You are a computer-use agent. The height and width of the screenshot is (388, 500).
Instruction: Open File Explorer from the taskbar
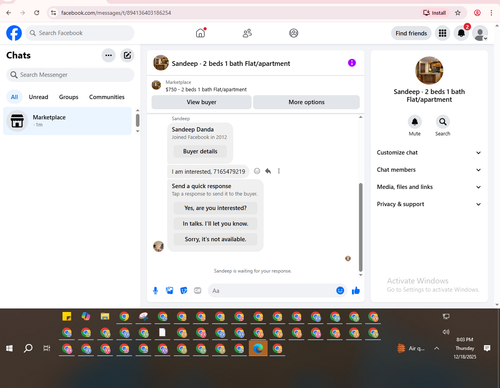[105, 316]
